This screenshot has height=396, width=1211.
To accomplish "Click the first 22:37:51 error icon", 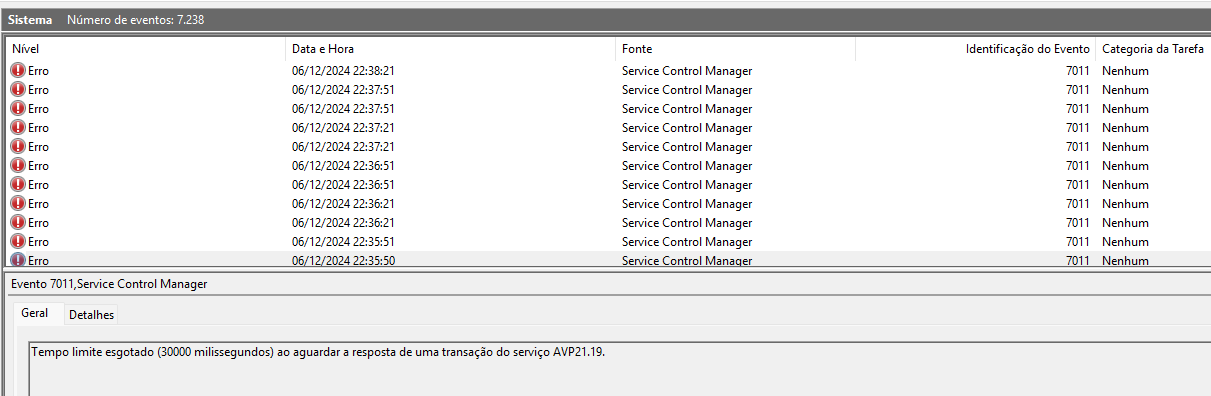I will point(18,90).
